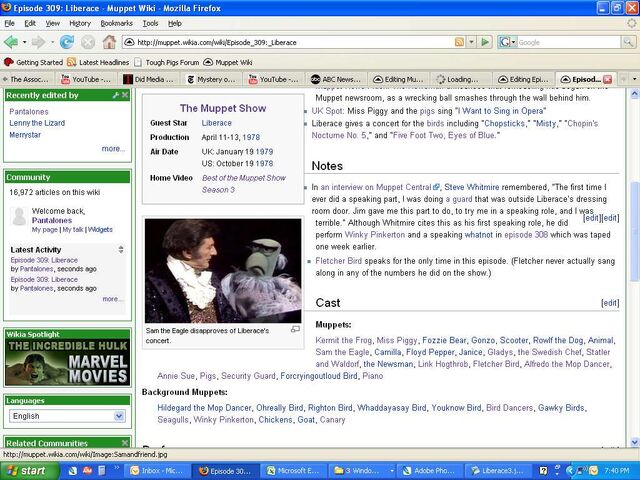The width and height of the screenshot is (640, 480).
Task: Open the Tough Pigs Forum bookmark
Action: (167, 62)
